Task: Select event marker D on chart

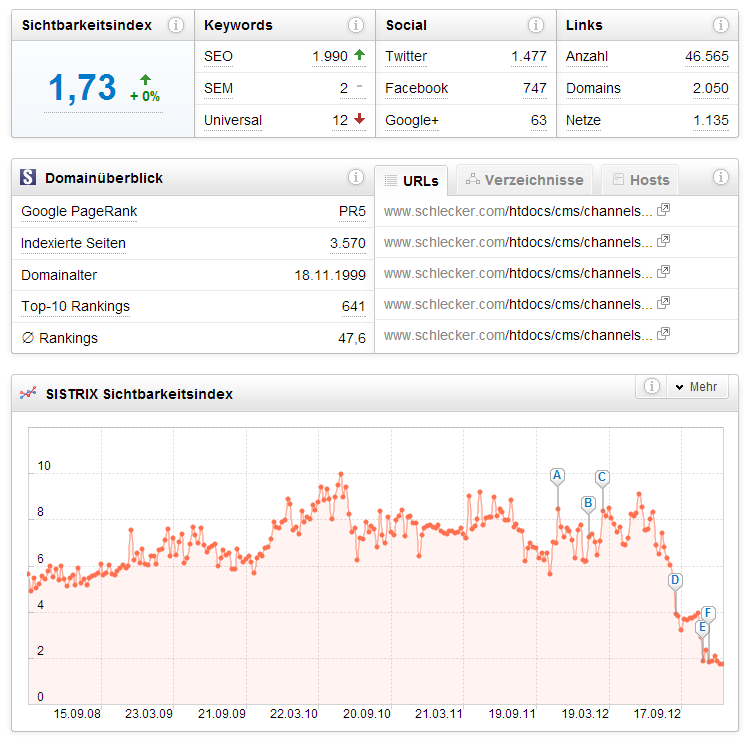Action: pyautogui.click(x=675, y=579)
